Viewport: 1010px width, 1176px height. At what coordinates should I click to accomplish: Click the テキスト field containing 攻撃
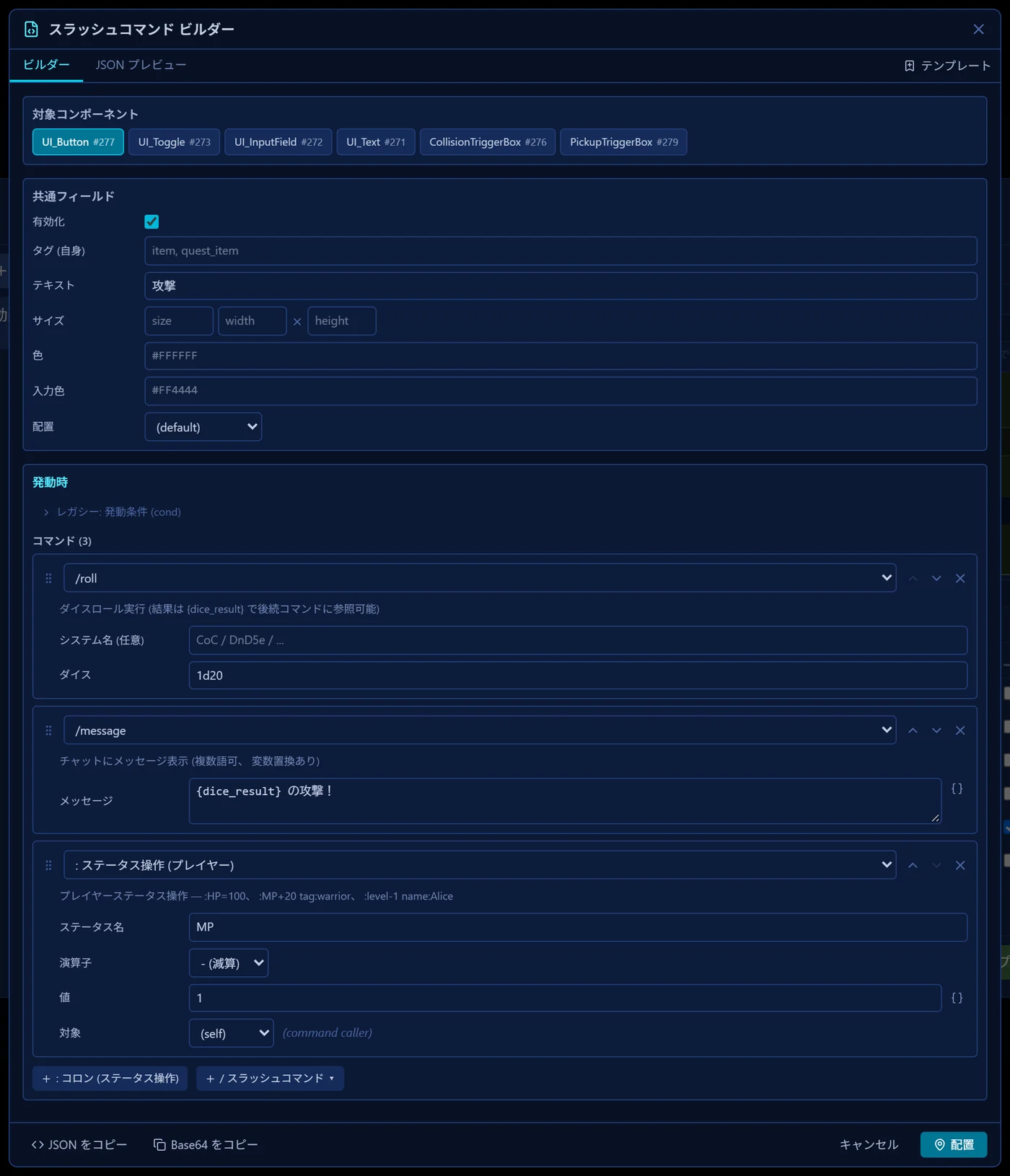(x=561, y=286)
